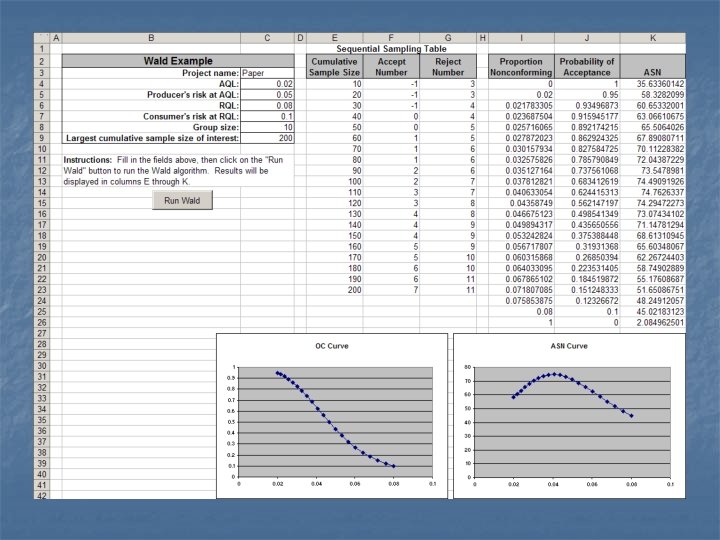Image resolution: width=720 pixels, height=540 pixels.
Task: Select column B header
Action: pyautogui.click(x=151, y=38)
